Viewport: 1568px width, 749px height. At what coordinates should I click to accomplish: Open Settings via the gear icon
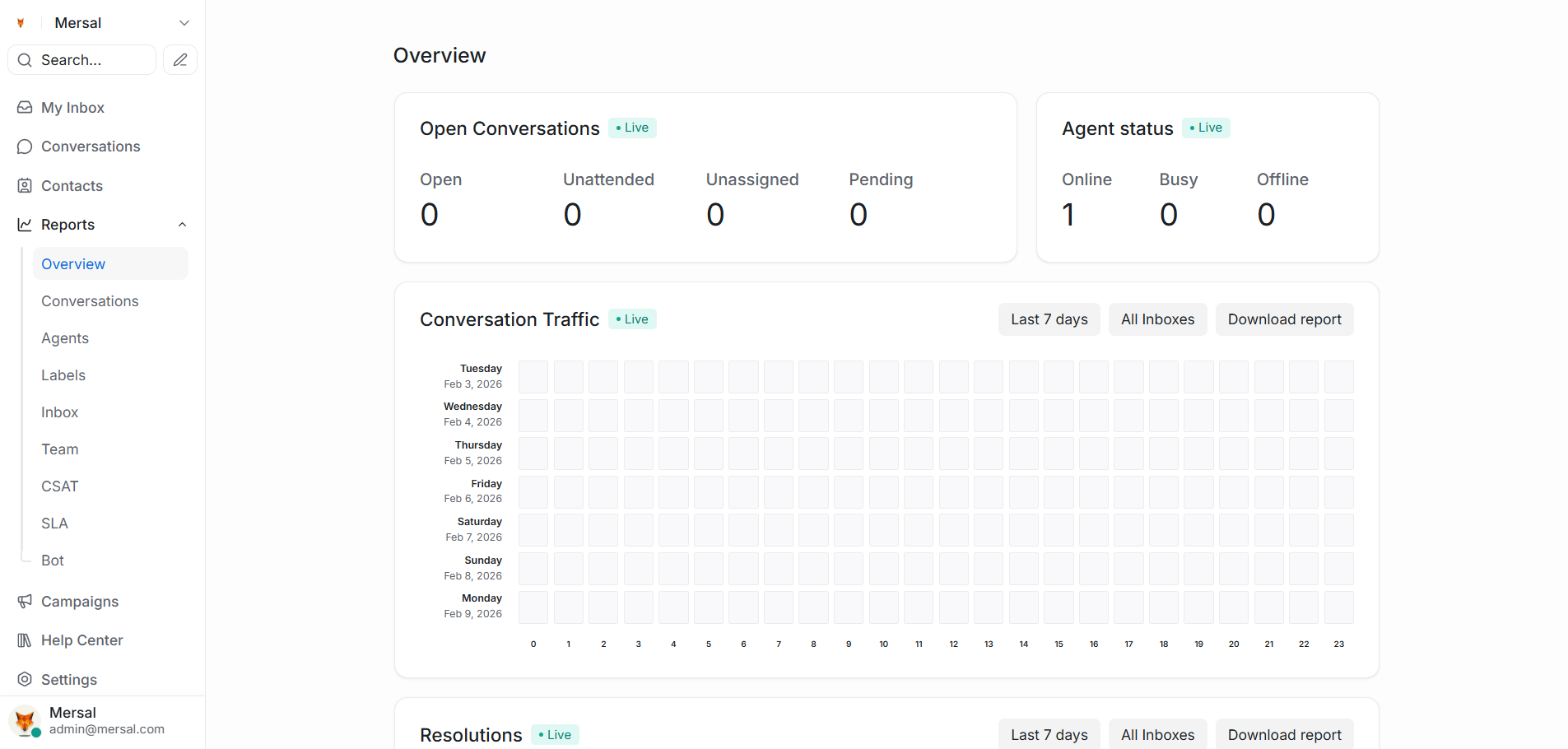tap(25, 679)
